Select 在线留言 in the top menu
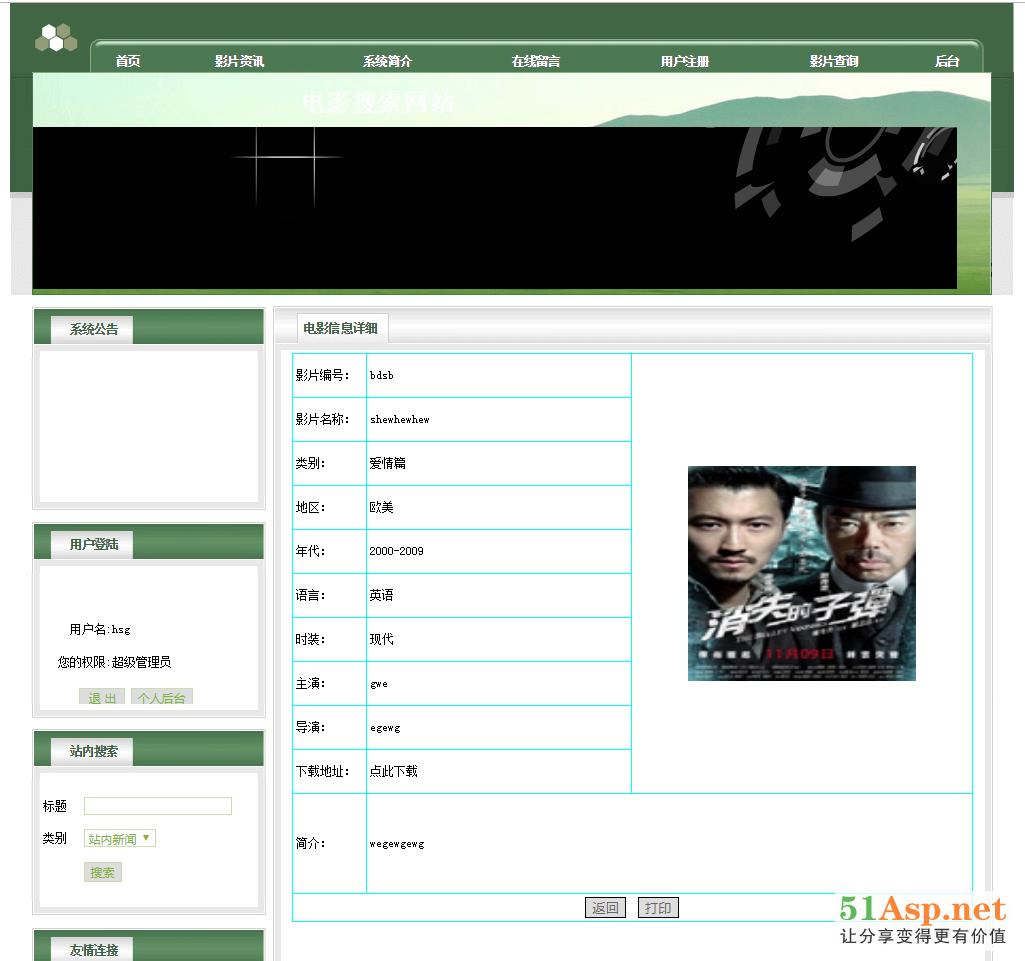The image size is (1025, 961). pos(535,61)
